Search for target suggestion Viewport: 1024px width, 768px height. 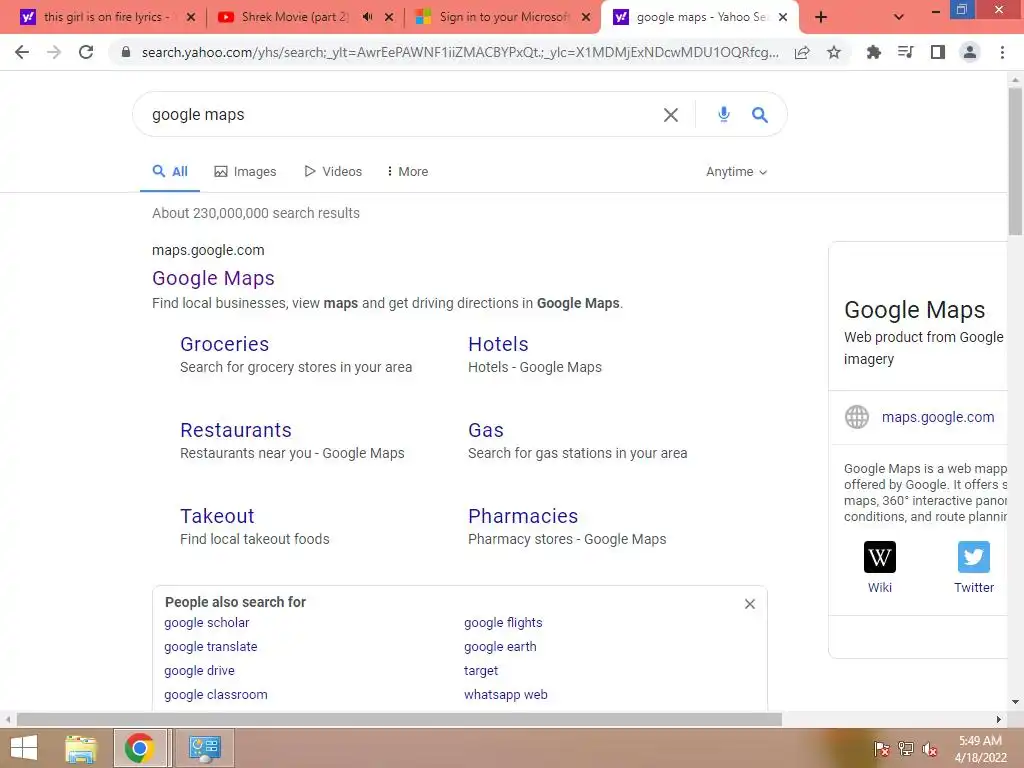click(x=481, y=671)
